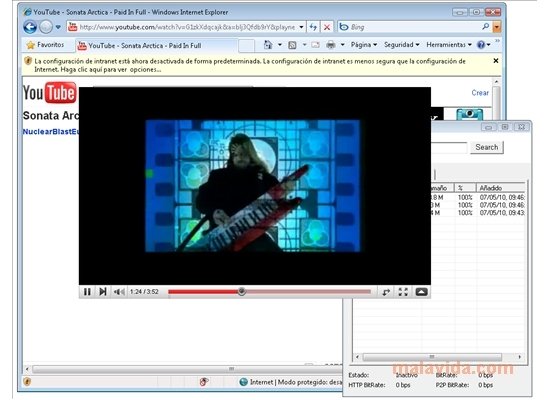Click the intranet settings information bar message

pyautogui.click(x=250, y=65)
